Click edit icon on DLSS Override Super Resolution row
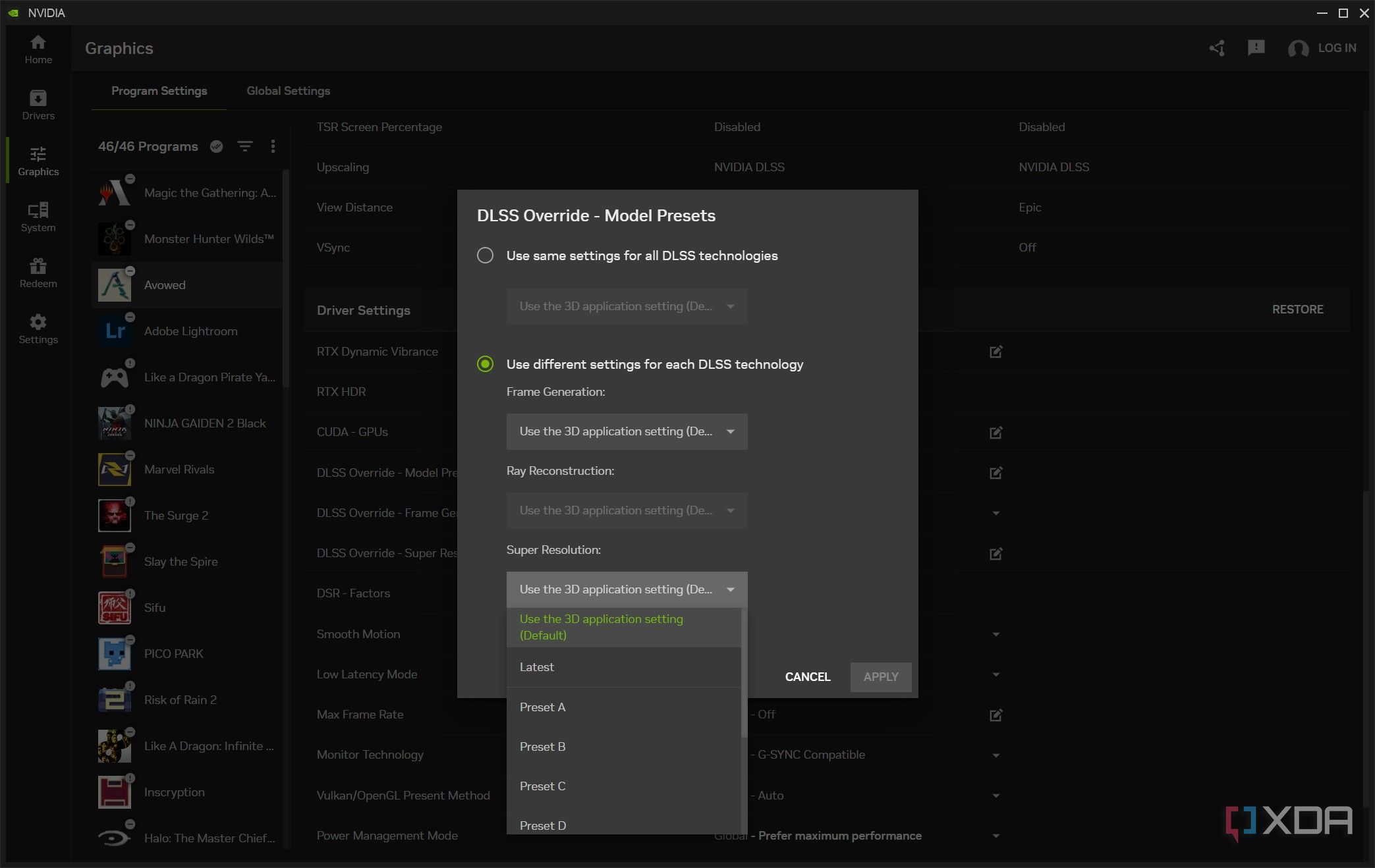The image size is (1375, 868). pyautogui.click(x=996, y=553)
